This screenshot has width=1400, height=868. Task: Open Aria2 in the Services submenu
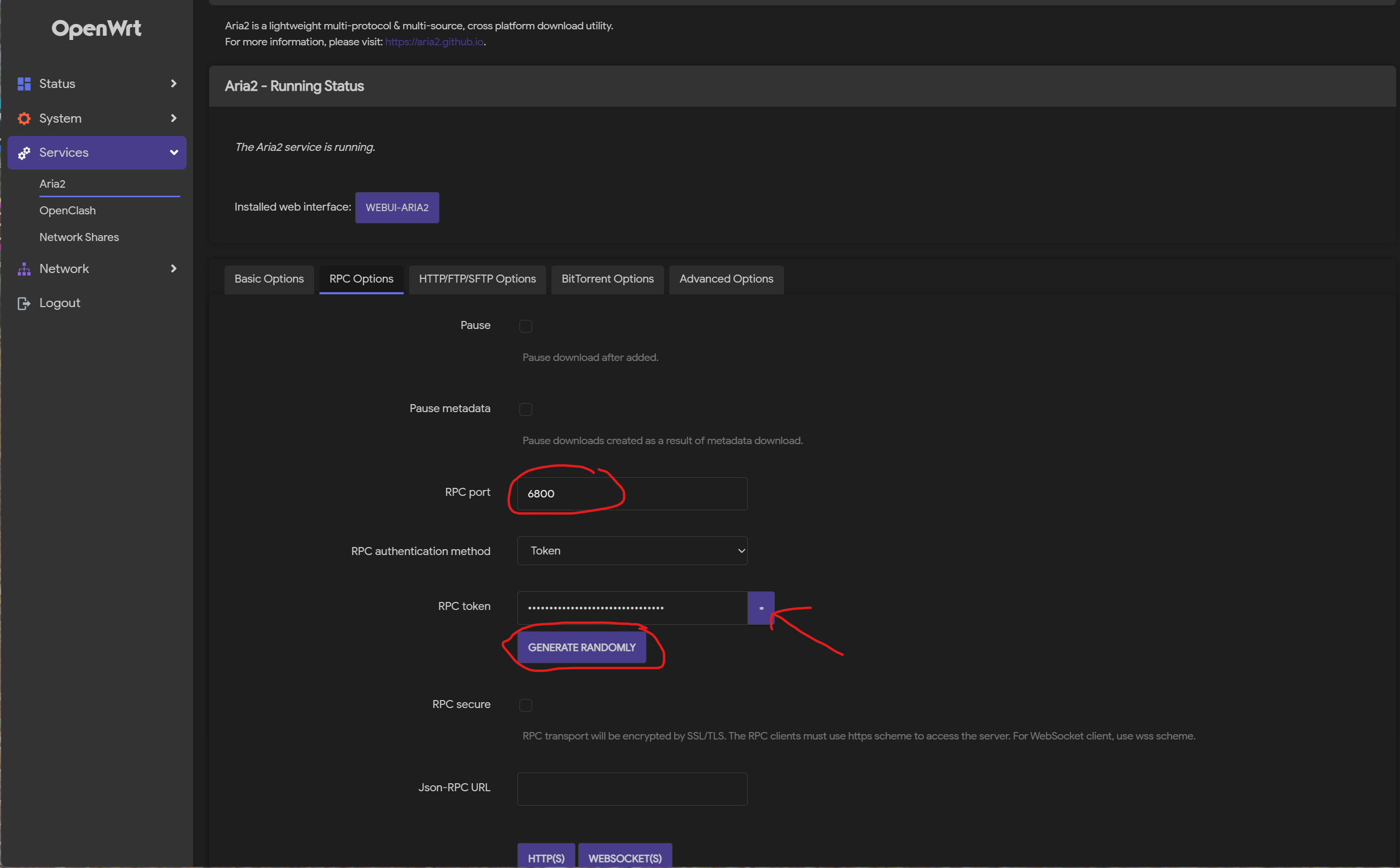(52, 184)
